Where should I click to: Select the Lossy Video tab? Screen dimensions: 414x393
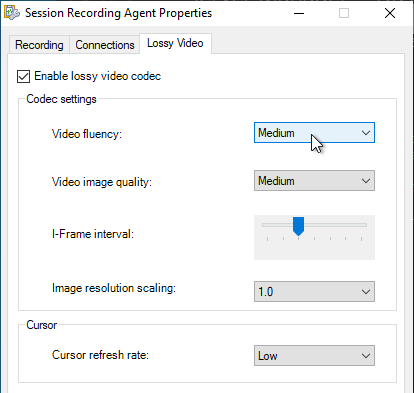pos(175,43)
